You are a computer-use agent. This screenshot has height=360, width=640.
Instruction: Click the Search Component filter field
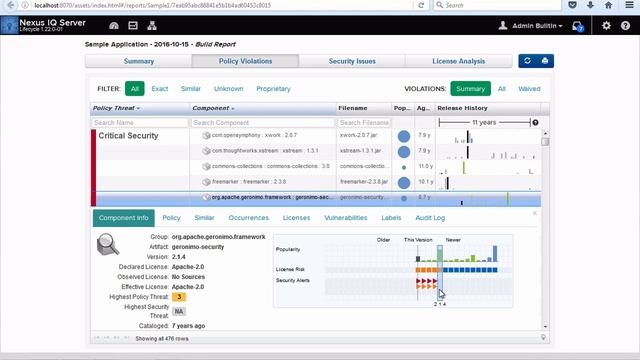262,122
